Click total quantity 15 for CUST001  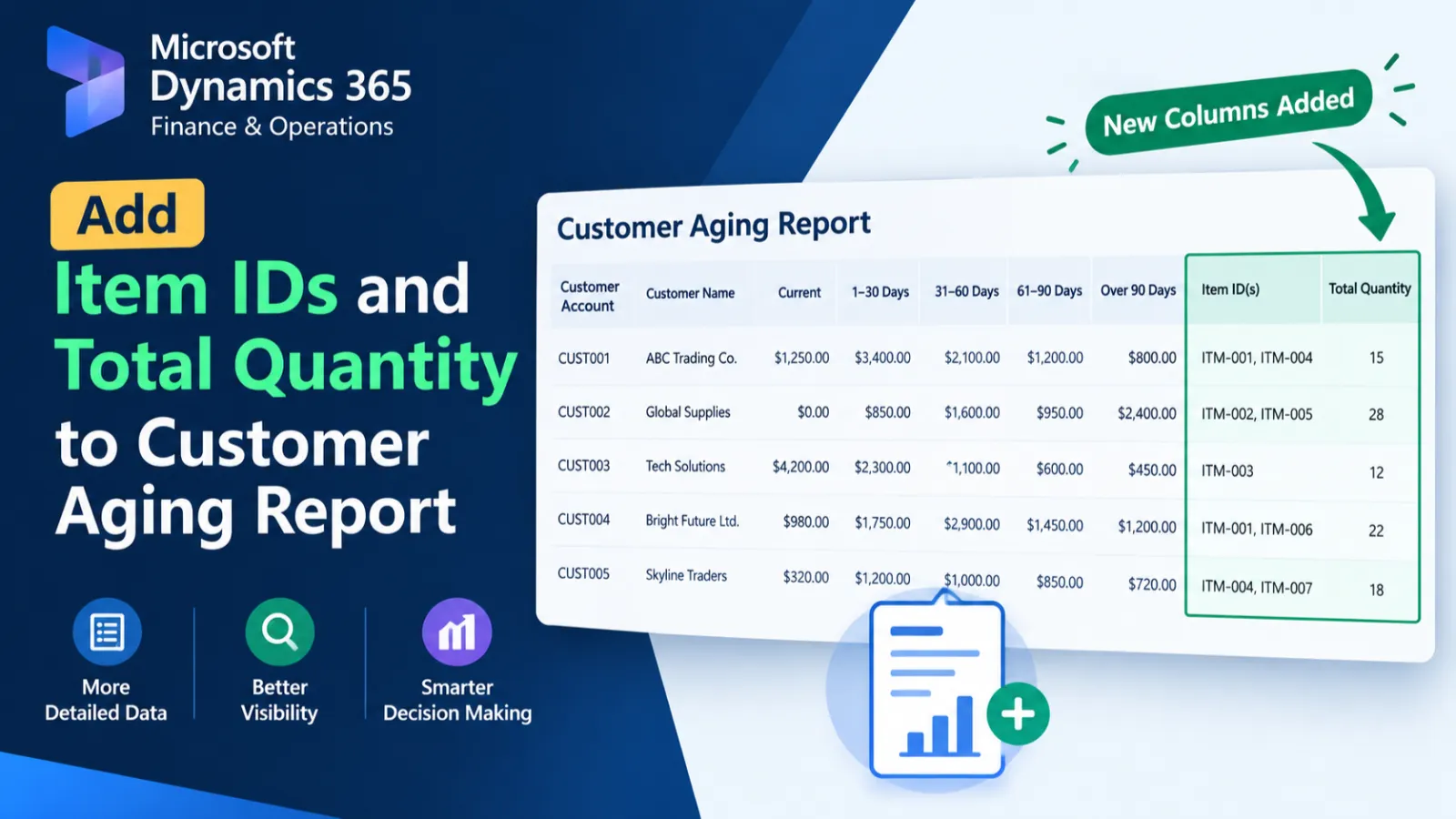click(1376, 359)
